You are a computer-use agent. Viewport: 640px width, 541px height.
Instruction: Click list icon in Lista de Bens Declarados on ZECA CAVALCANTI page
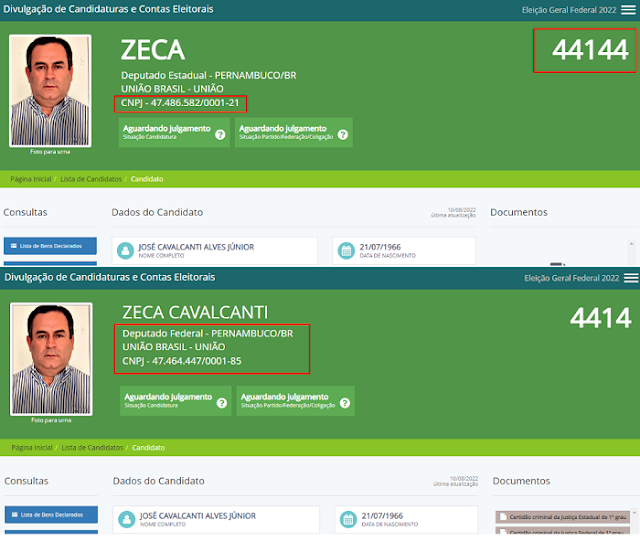[x=15, y=514]
